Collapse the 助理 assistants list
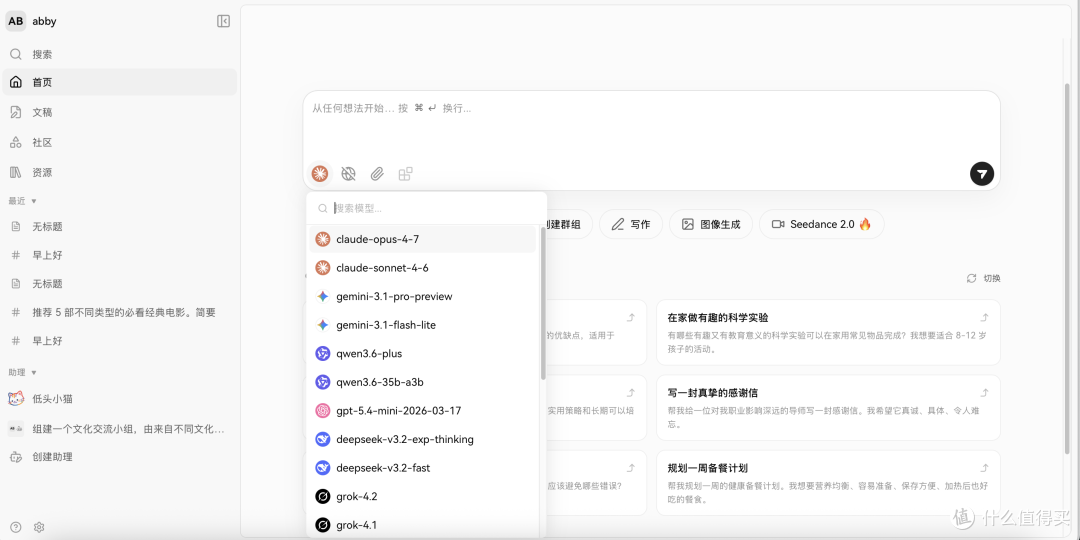Screen dimensions: 1080x540 click(x=23, y=373)
